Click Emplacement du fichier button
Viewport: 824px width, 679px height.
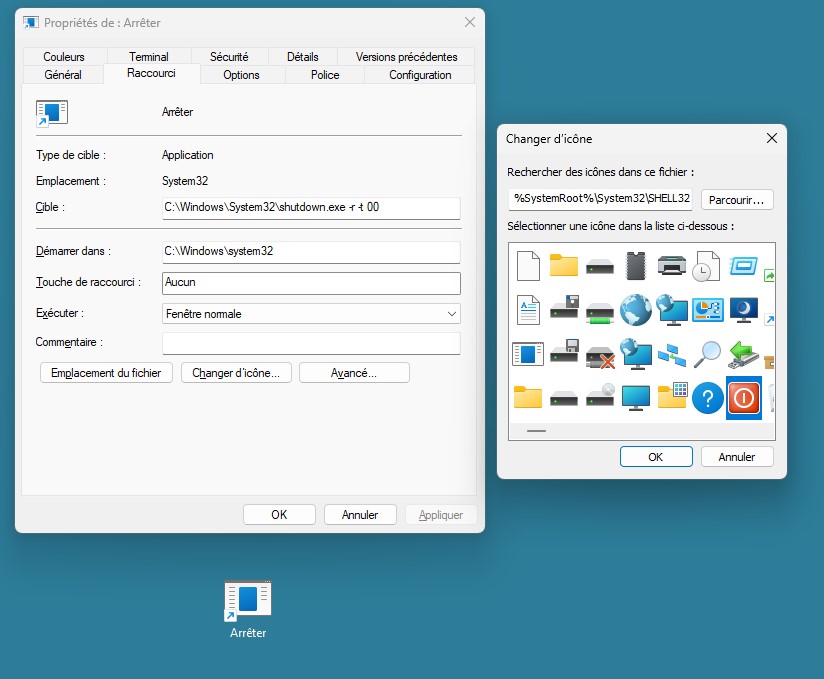point(106,373)
